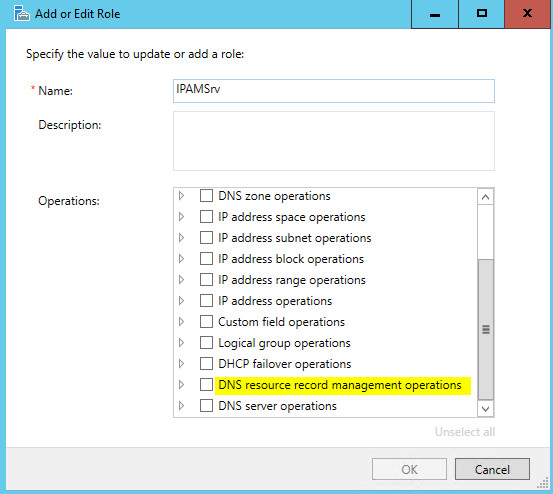553x494 pixels.
Task: Expand the IP address space operations node
Action: click(x=181, y=216)
